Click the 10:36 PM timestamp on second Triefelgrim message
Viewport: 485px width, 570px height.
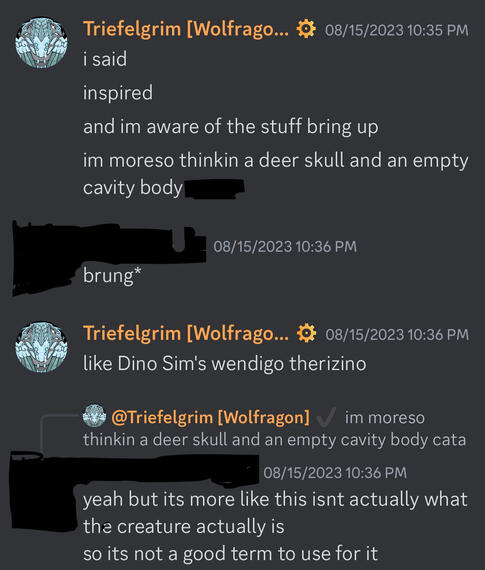[x=397, y=334]
